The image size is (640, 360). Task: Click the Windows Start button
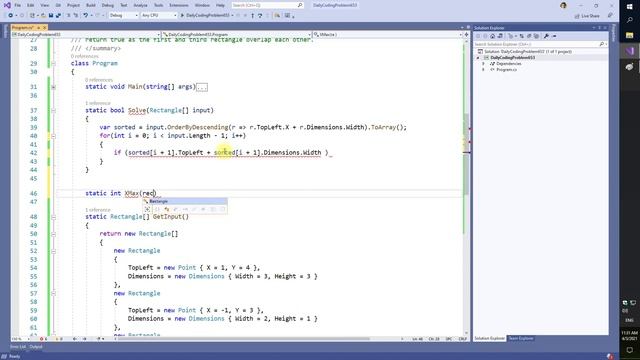pyautogui.click(x=629, y=7)
